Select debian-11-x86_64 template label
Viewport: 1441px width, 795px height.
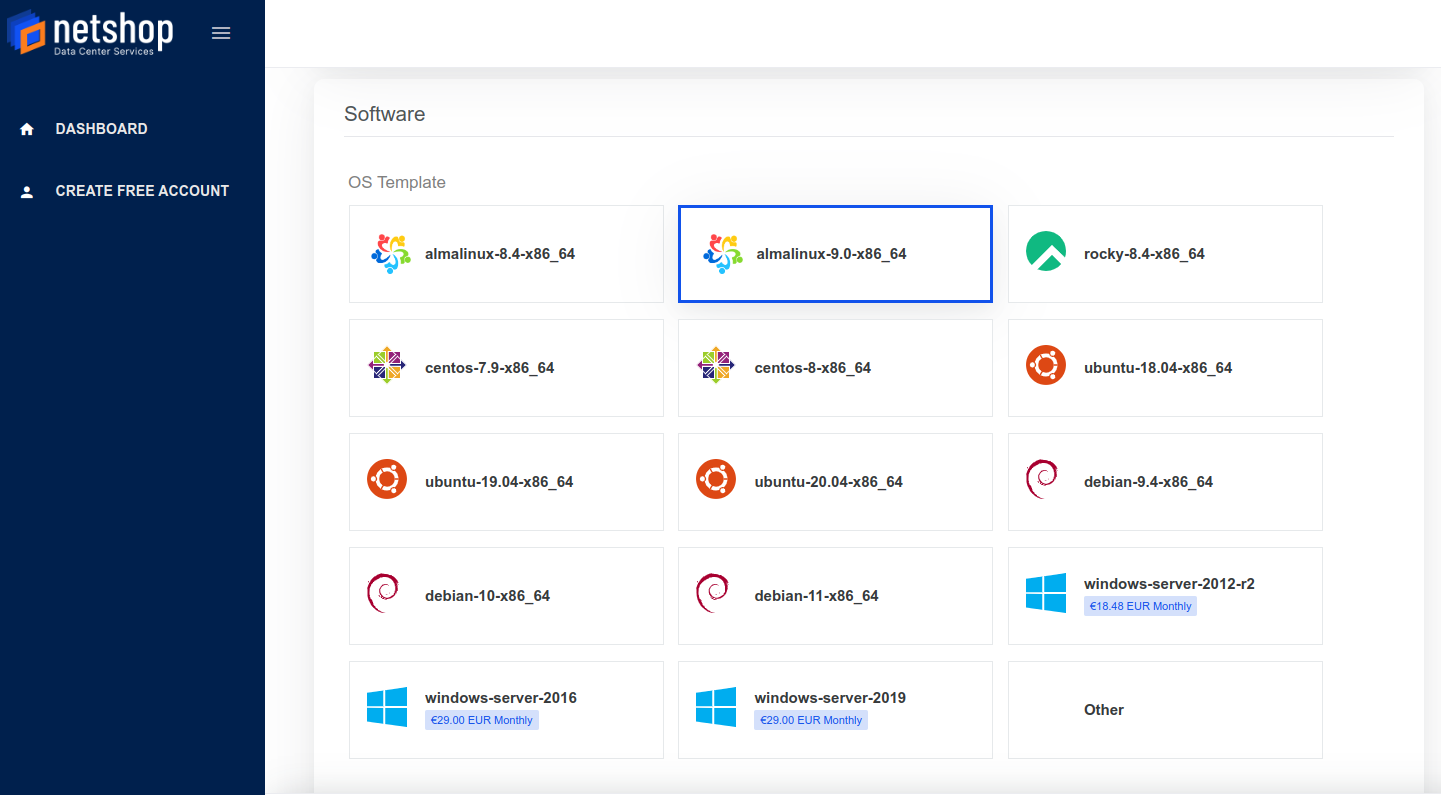[817, 596]
